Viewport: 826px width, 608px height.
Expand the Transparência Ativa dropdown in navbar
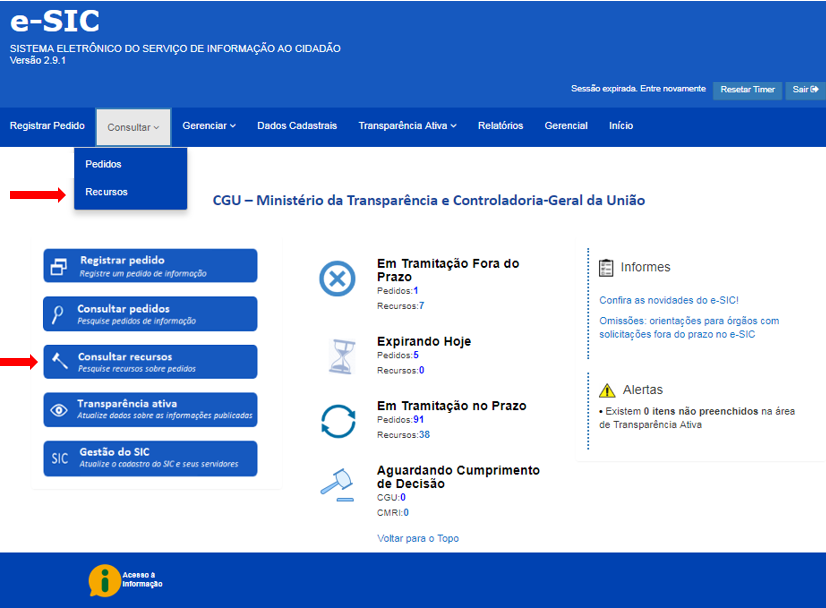coord(407,126)
